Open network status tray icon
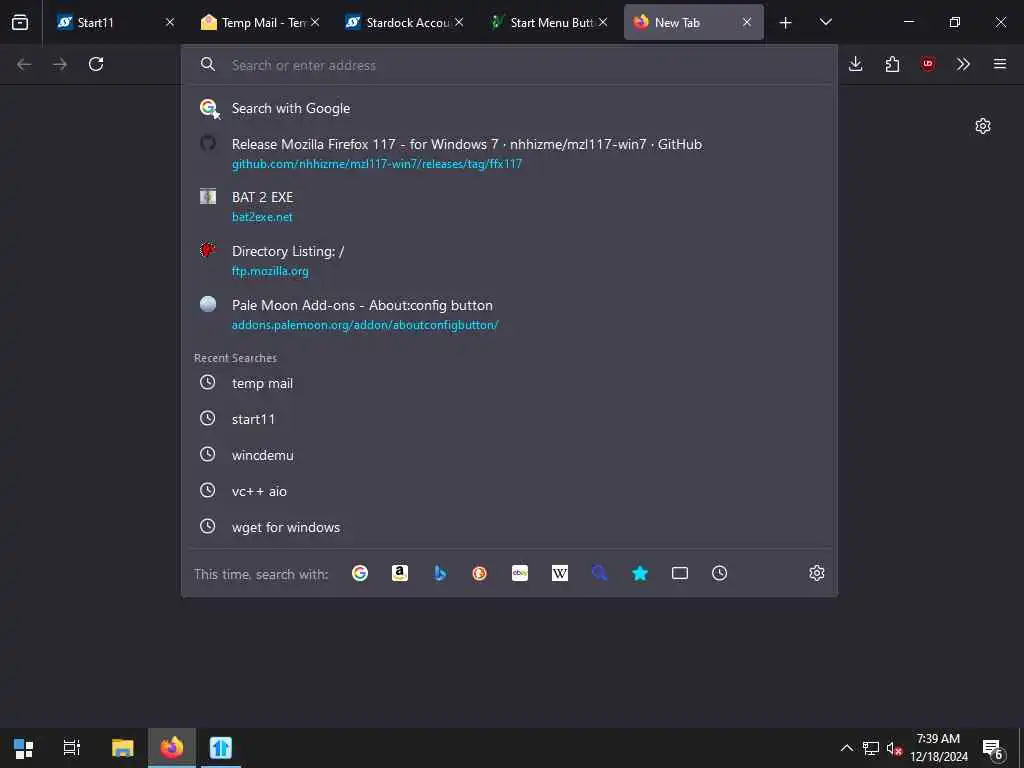Viewport: 1024px width, 768px height. 871,748
